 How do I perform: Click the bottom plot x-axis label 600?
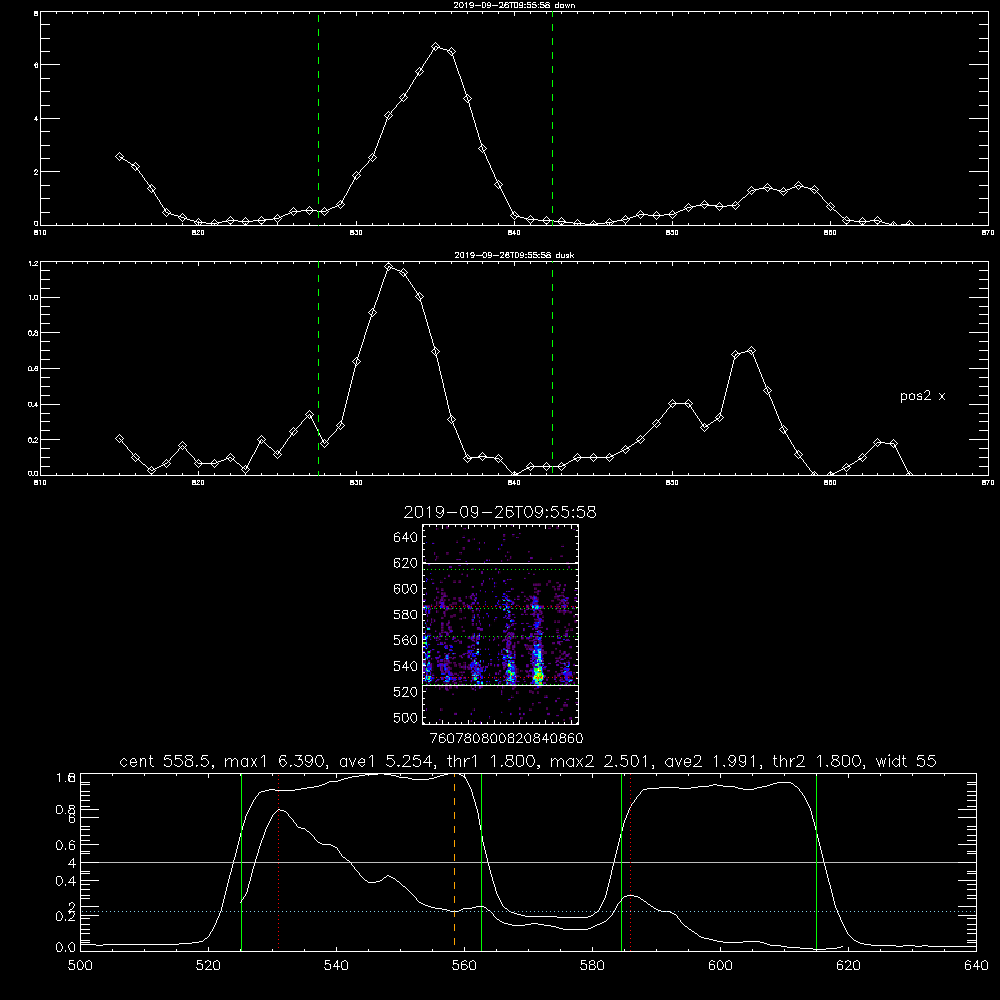point(720,966)
